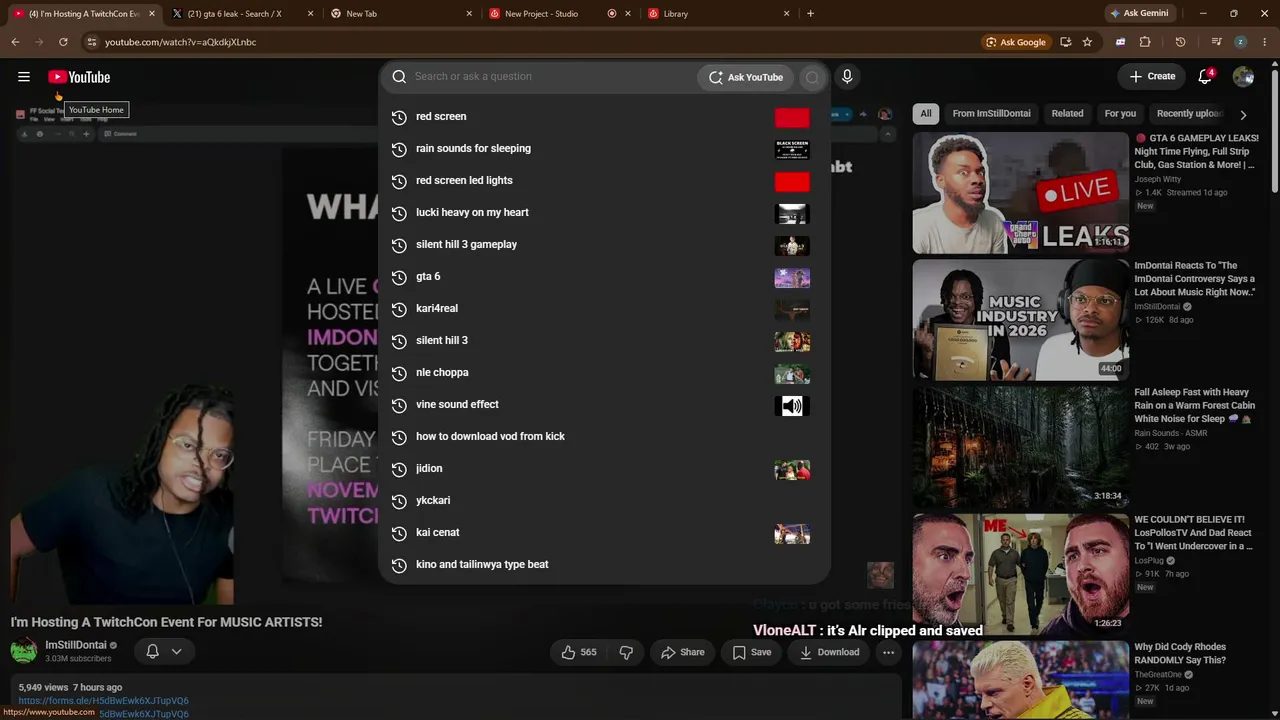Screen dimensions: 1280x720
Task: Click the history clock icon beside 'silent hill 3'
Action: [399, 341]
